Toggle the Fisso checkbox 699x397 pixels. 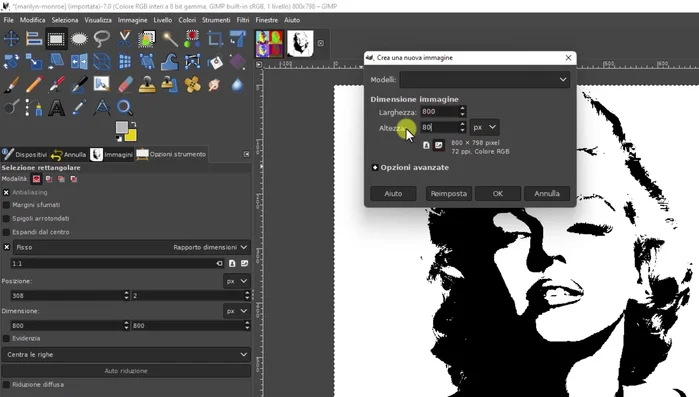7,247
